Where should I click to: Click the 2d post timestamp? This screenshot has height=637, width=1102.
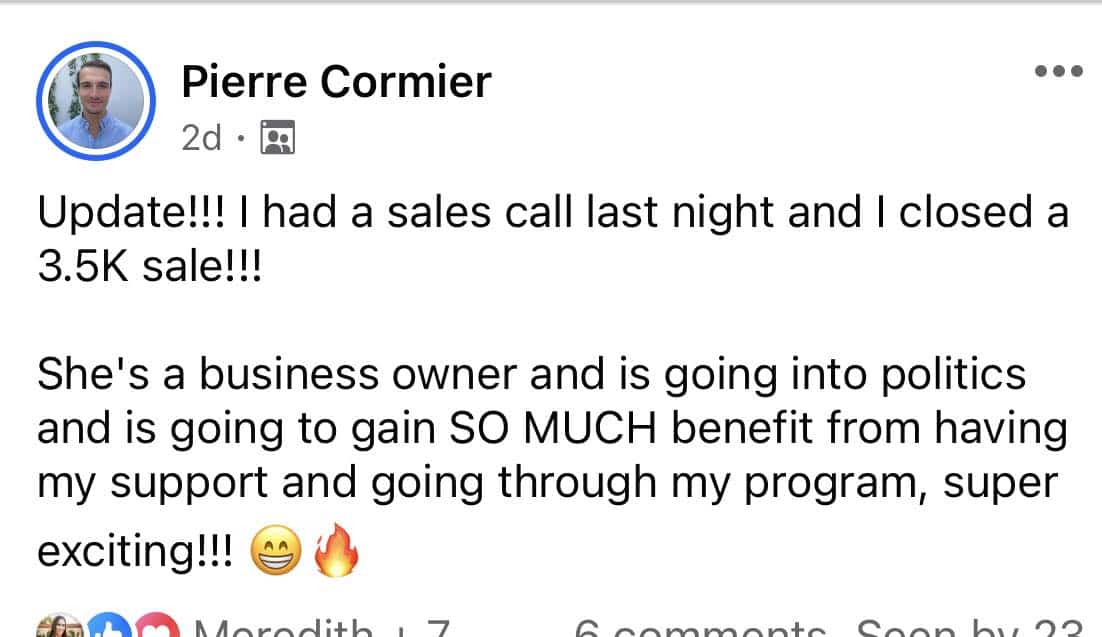[201, 138]
